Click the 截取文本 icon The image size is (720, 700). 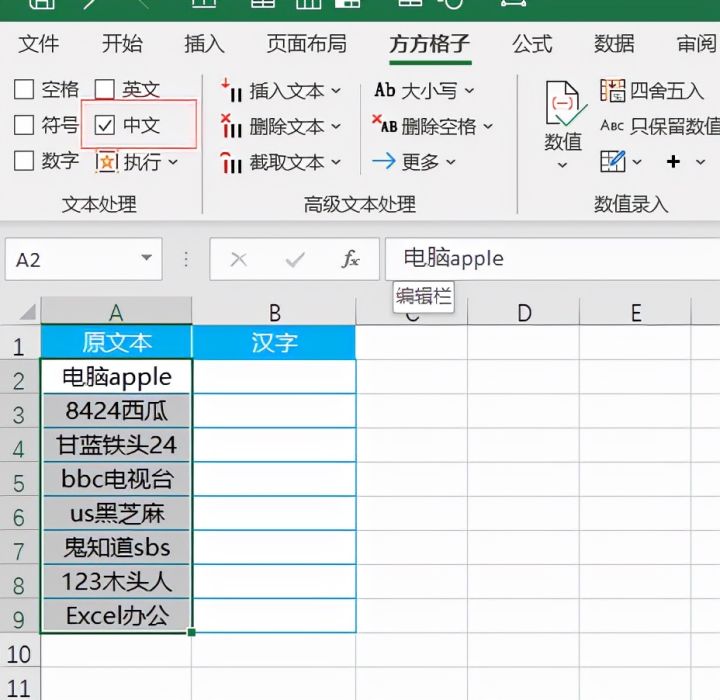(x=231, y=163)
